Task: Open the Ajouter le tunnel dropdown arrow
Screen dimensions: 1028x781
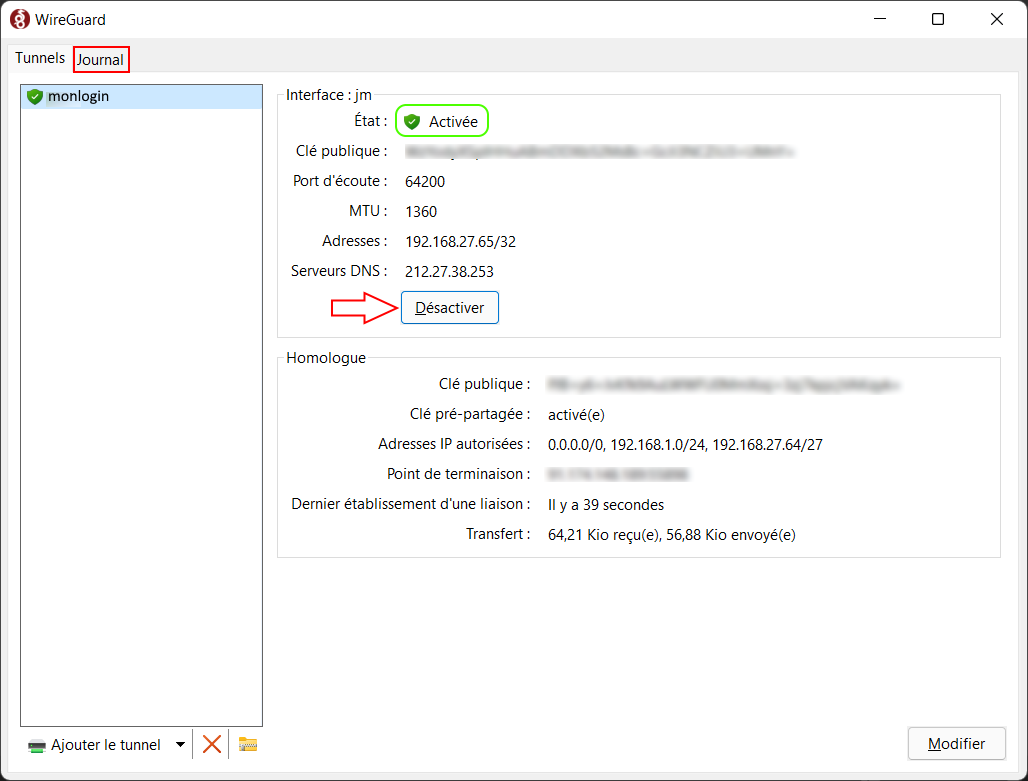Action: click(x=180, y=744)
